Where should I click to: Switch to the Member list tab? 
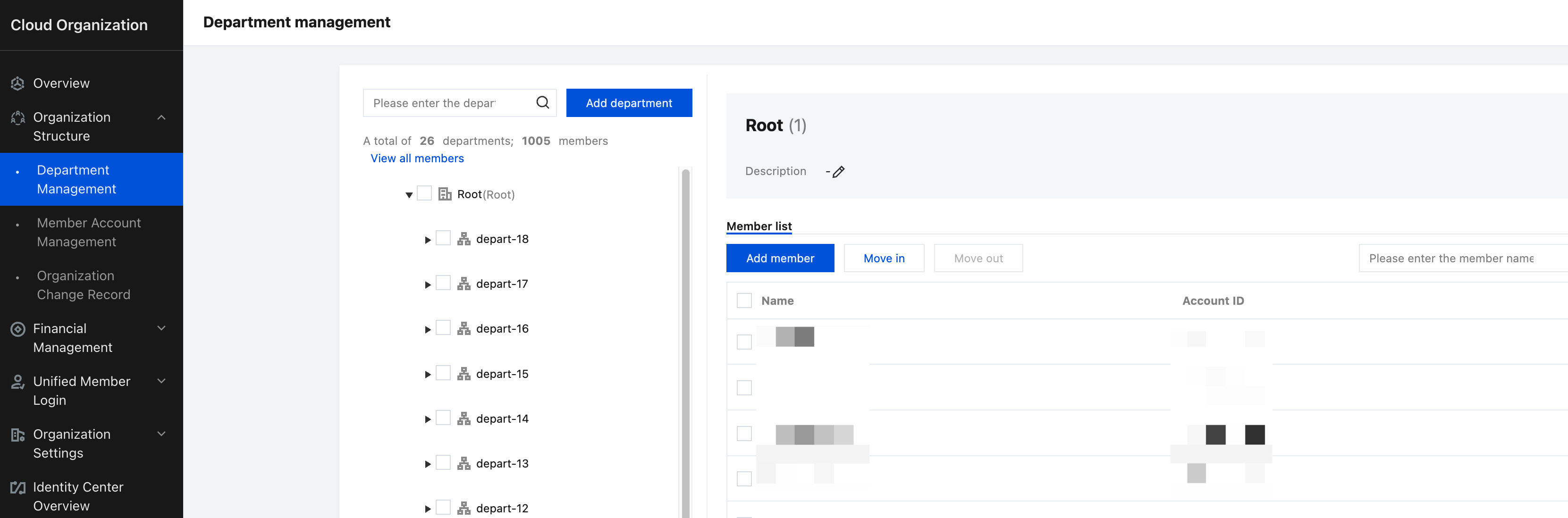(x=759, y=226)
